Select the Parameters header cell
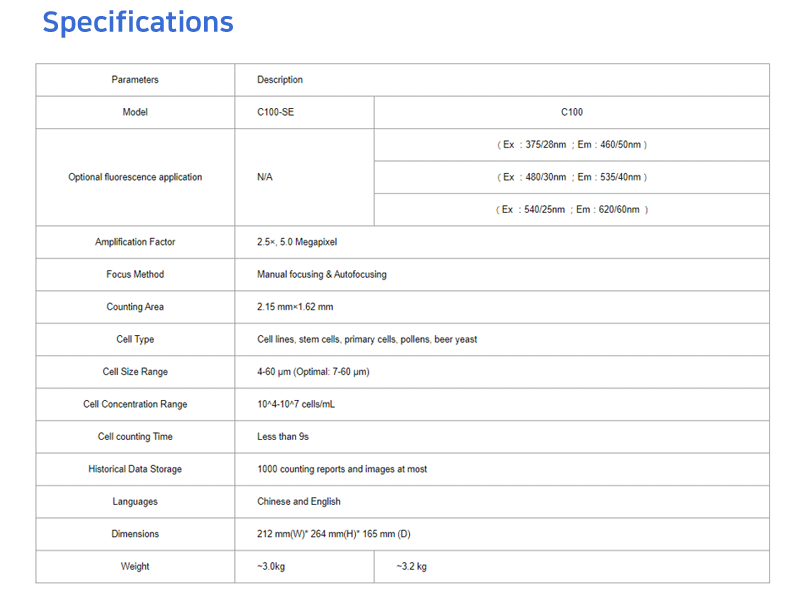The width and height of the screenshot is (800, 608). (135, 80)
